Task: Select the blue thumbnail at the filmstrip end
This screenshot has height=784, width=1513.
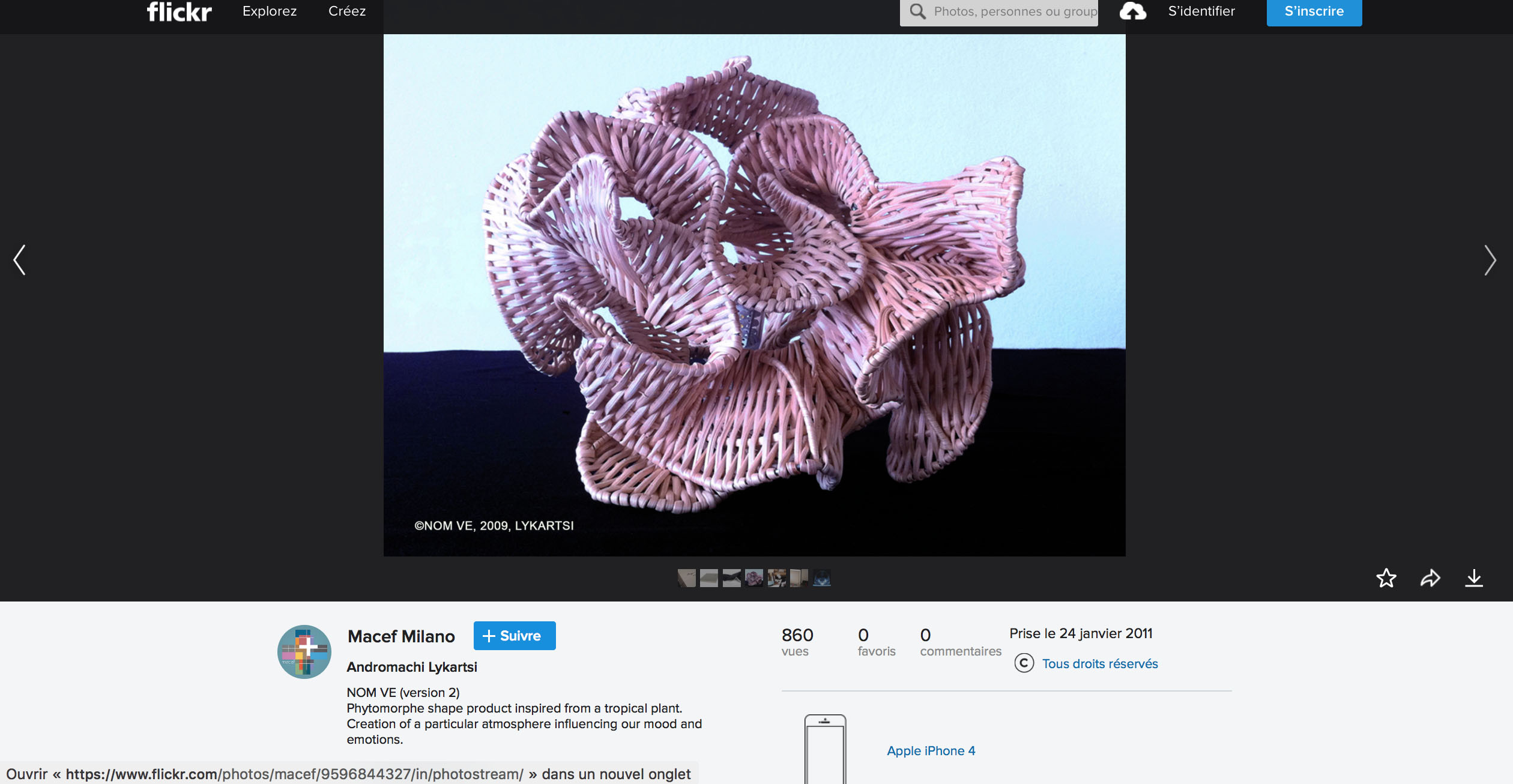Action: [822, 578]
